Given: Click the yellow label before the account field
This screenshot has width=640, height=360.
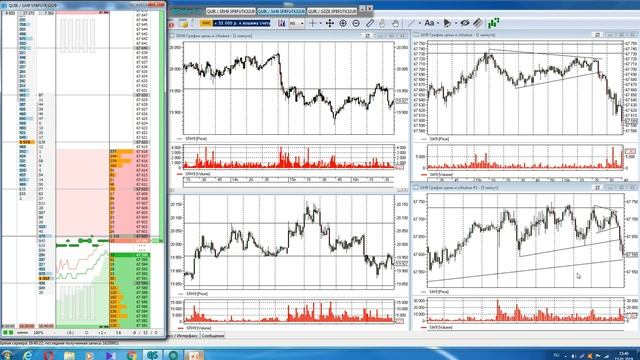Looking at the screenshot, I should click(x=206, y=23).
